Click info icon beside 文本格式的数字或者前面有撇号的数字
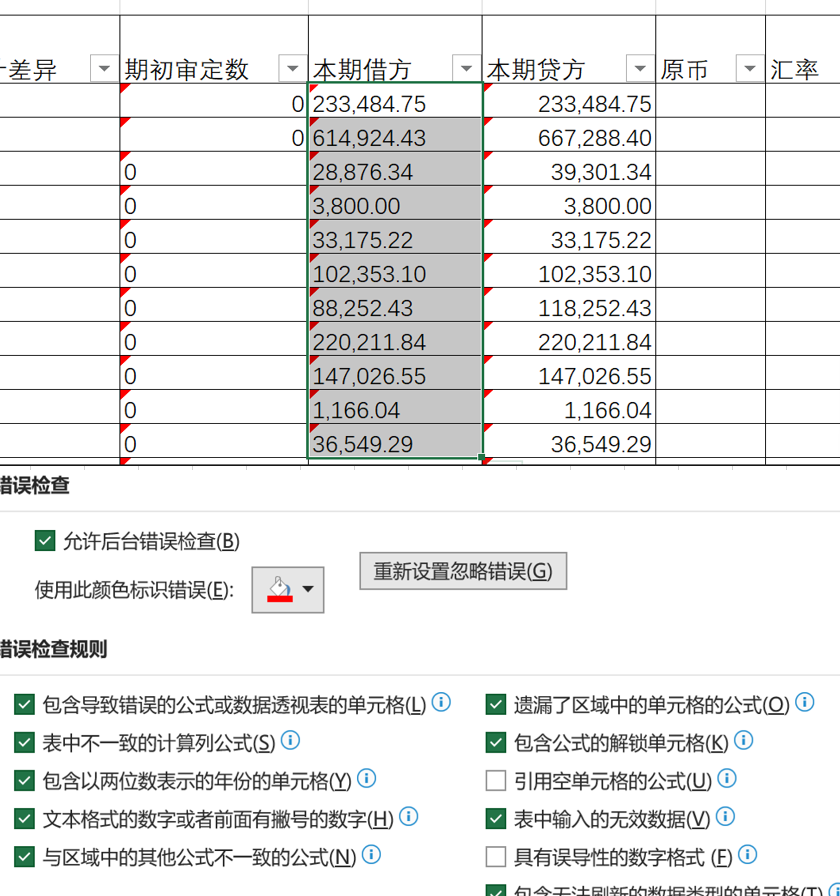 [x=409, y=817]
